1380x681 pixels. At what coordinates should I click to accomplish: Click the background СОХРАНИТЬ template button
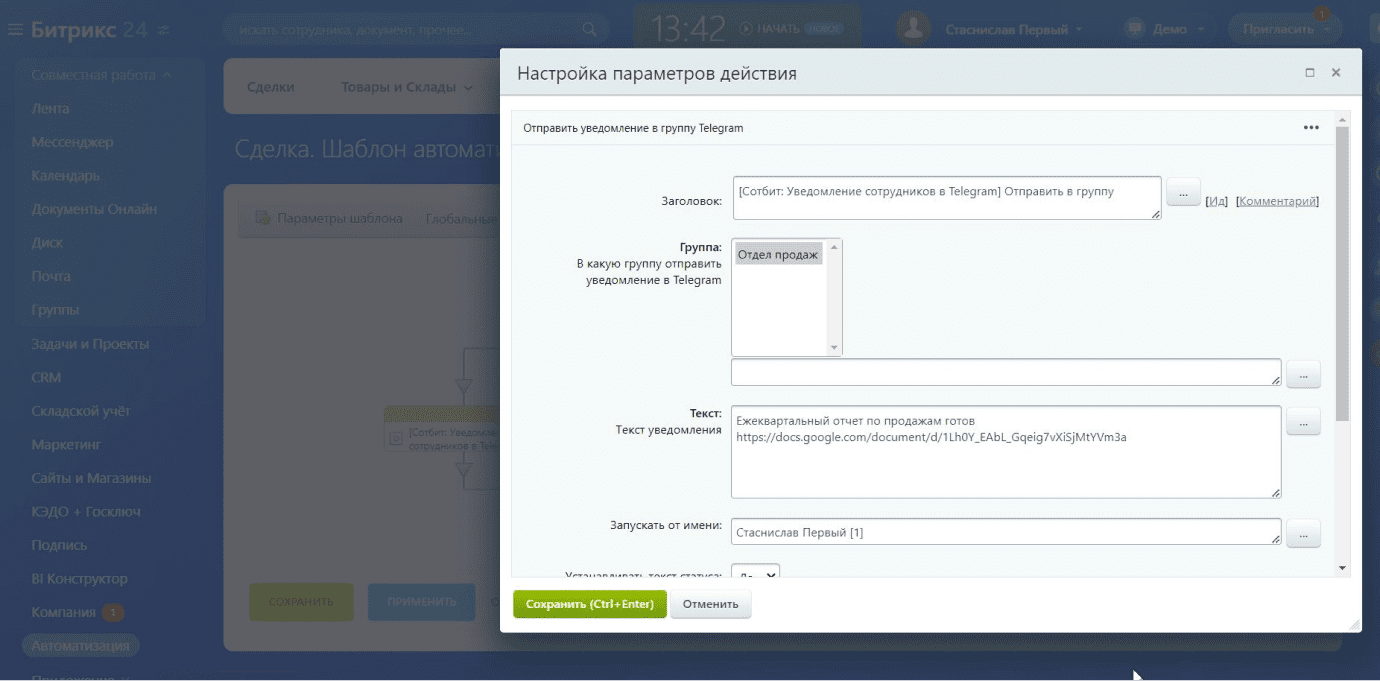tap(301, 602)
